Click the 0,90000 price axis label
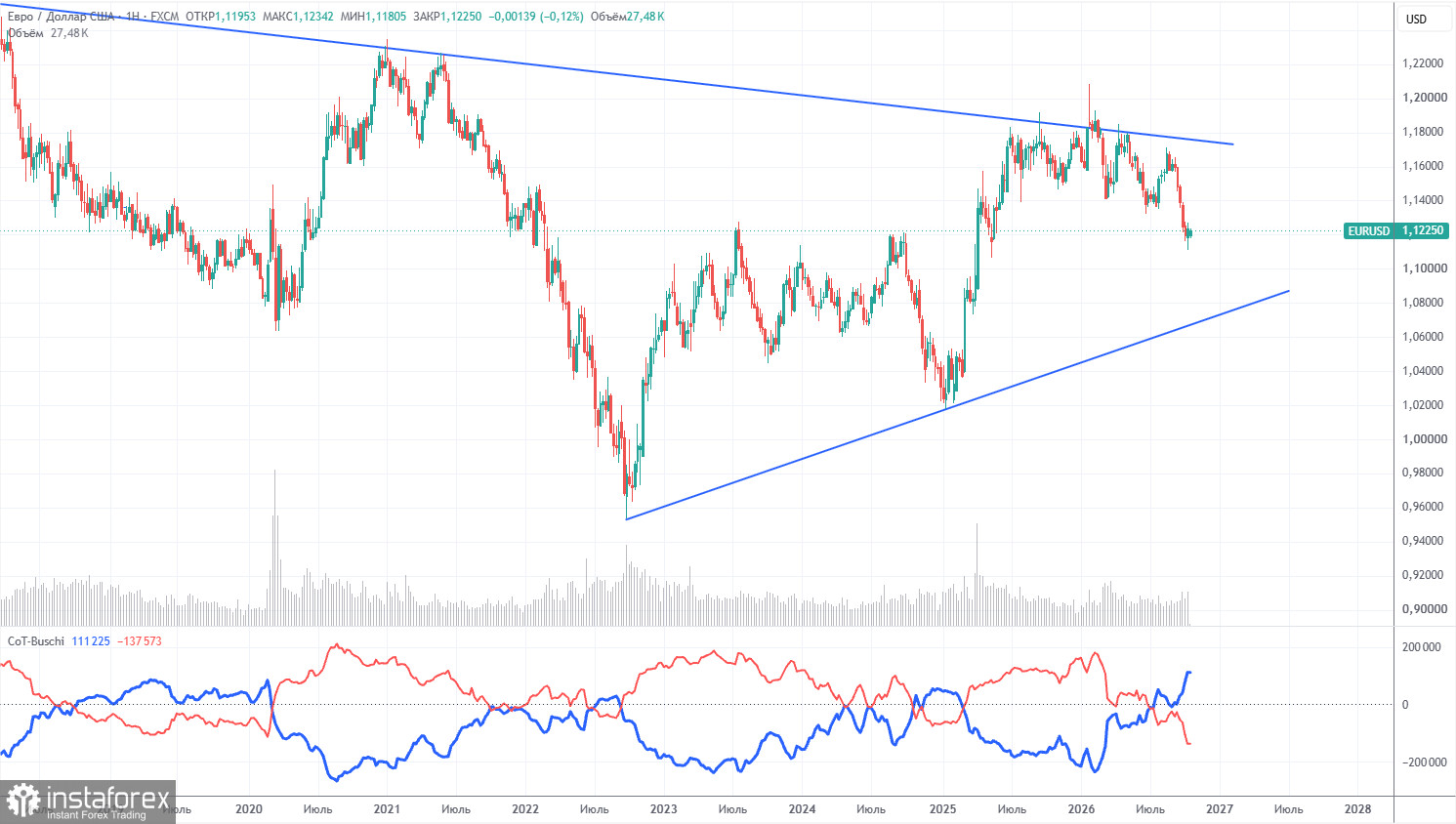The image size is (1456, 824). [x=1423, y=609]
